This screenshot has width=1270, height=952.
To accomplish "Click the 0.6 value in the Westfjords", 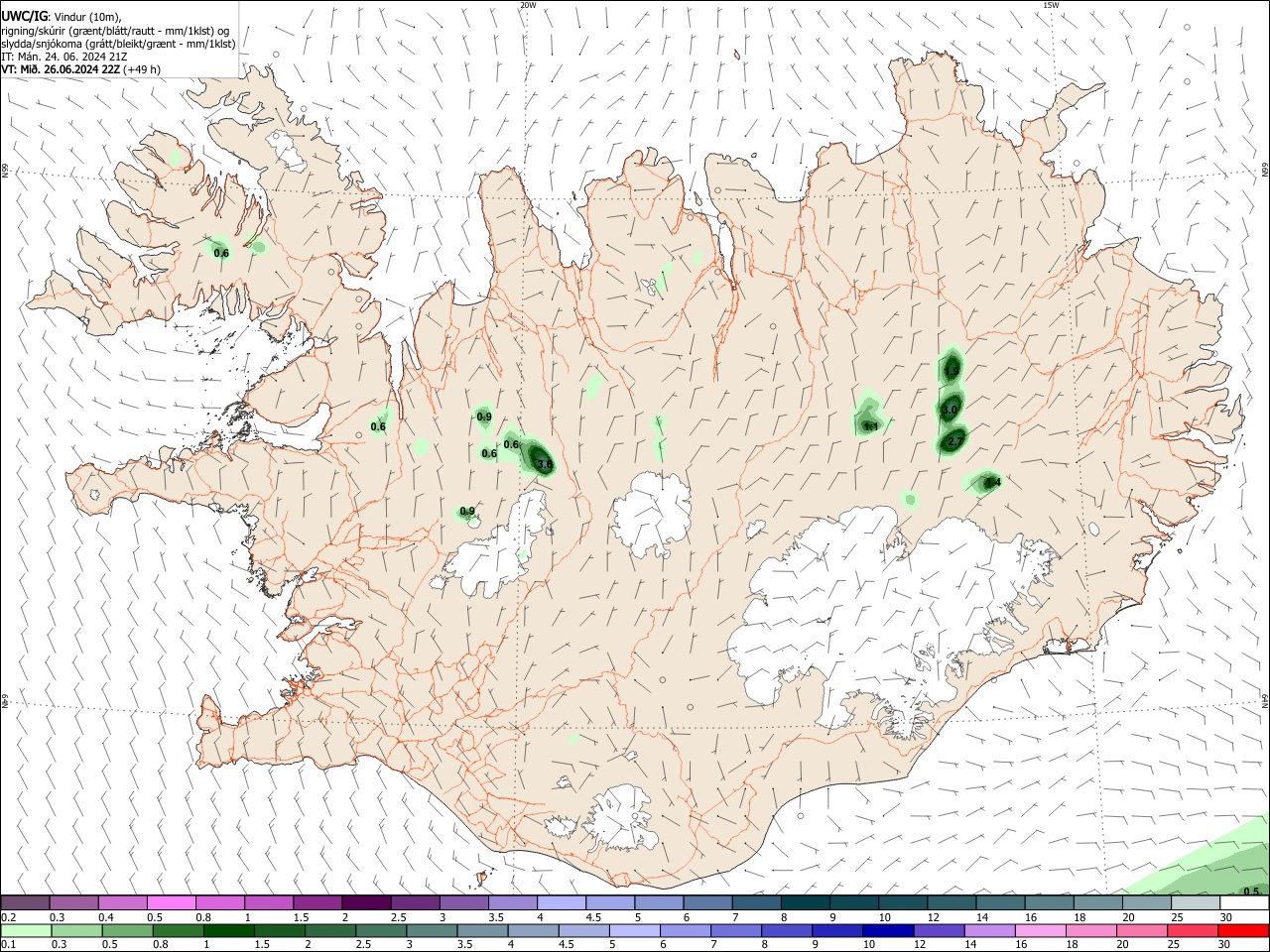I will pos(221,253).
